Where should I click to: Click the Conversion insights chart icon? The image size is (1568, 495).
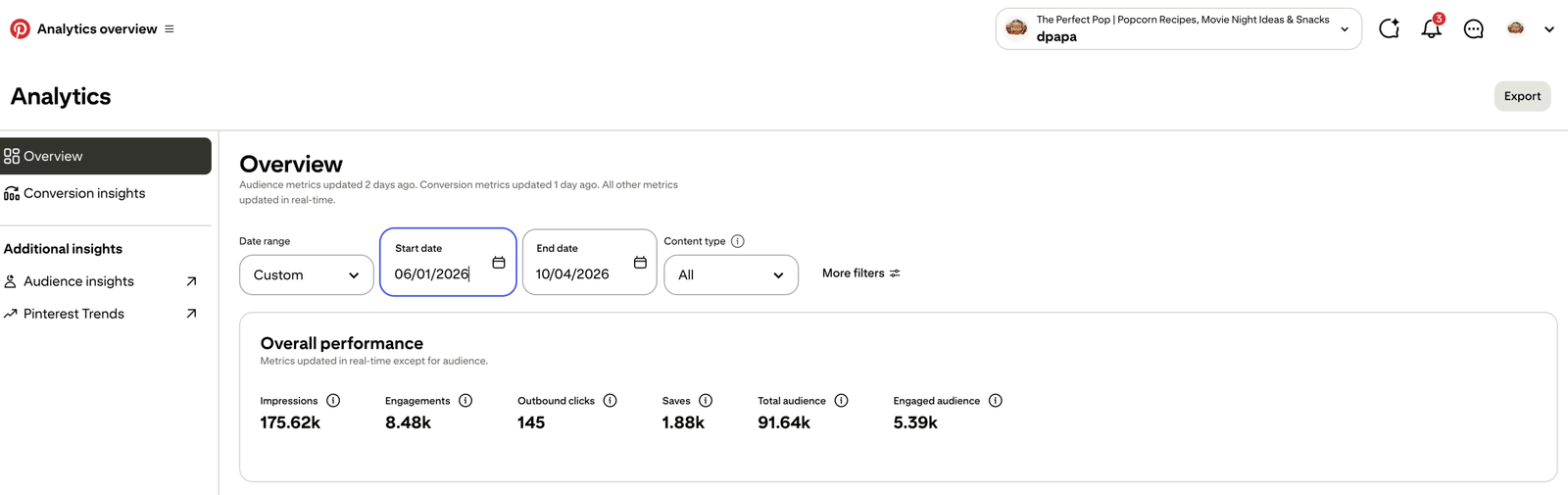pyautogui.click(x=12, y=193)
